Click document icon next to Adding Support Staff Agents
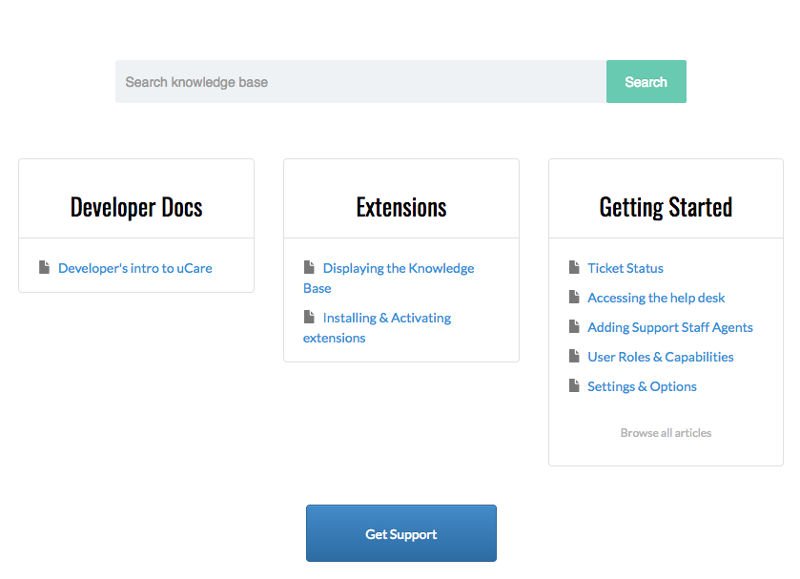This screenshot has width=800, height=579. pos(574,326)
